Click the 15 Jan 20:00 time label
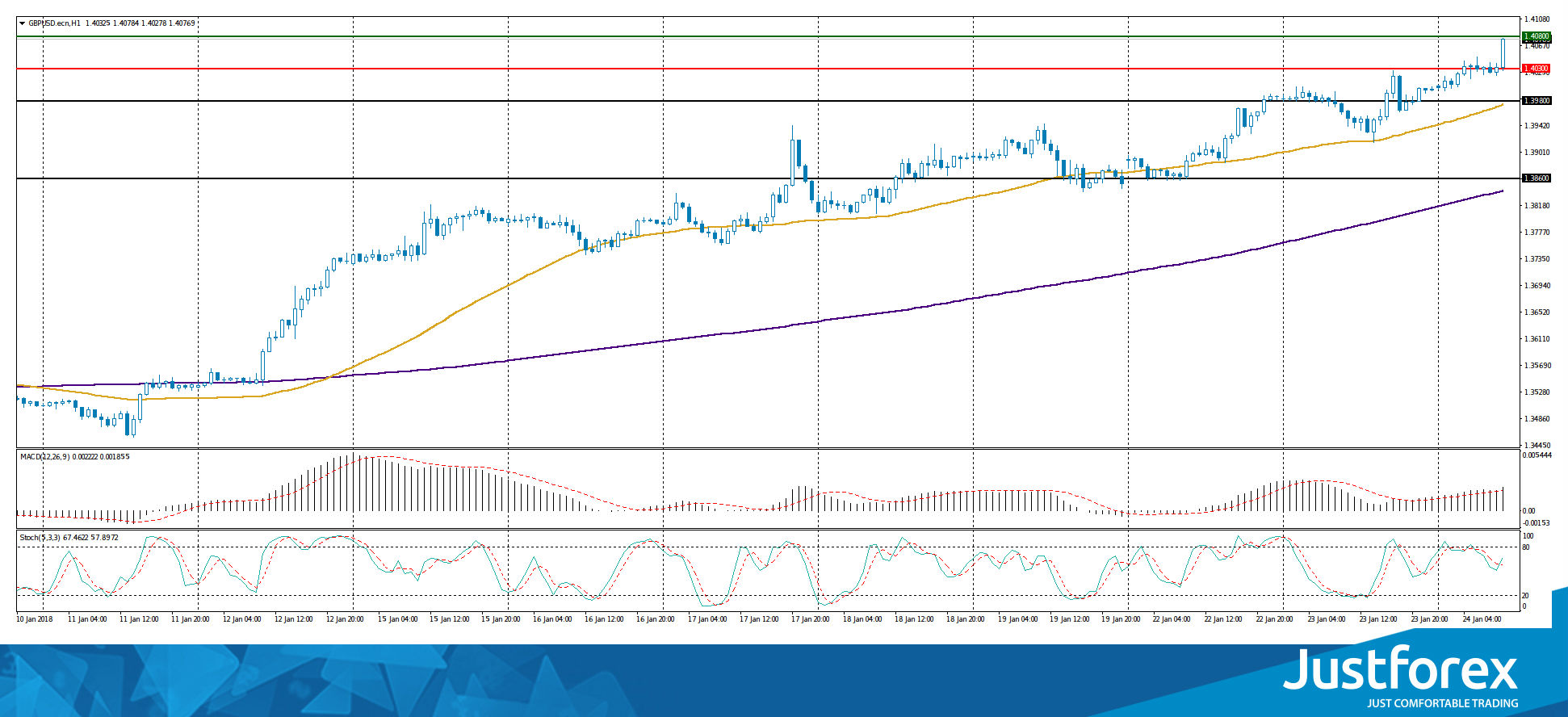Image resolution: width=1568 pixels, height=717 pixels. coord(501,619)
